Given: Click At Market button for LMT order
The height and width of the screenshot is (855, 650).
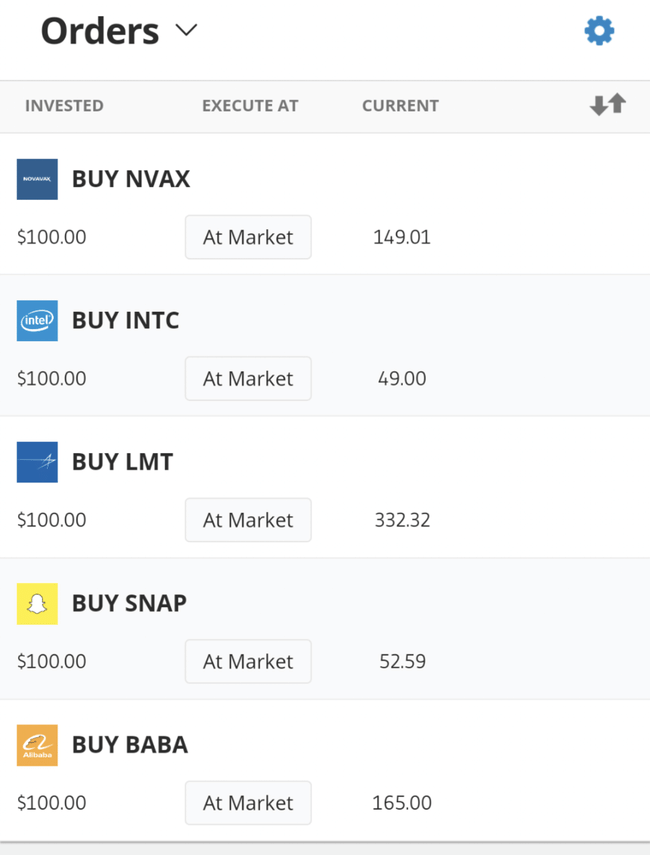Looking at the screenshot, I should [248, 520].
